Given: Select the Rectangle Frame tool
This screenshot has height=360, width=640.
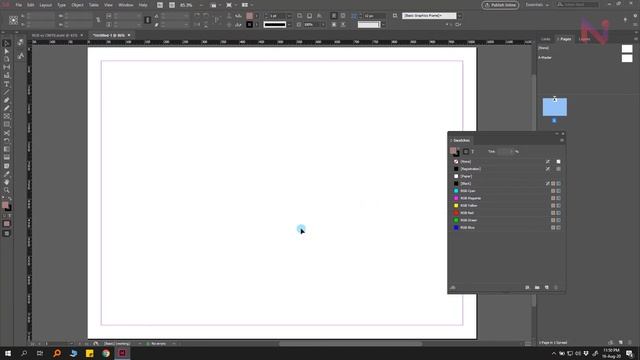Looking at the screenshot, I should (x=7, y=117).
